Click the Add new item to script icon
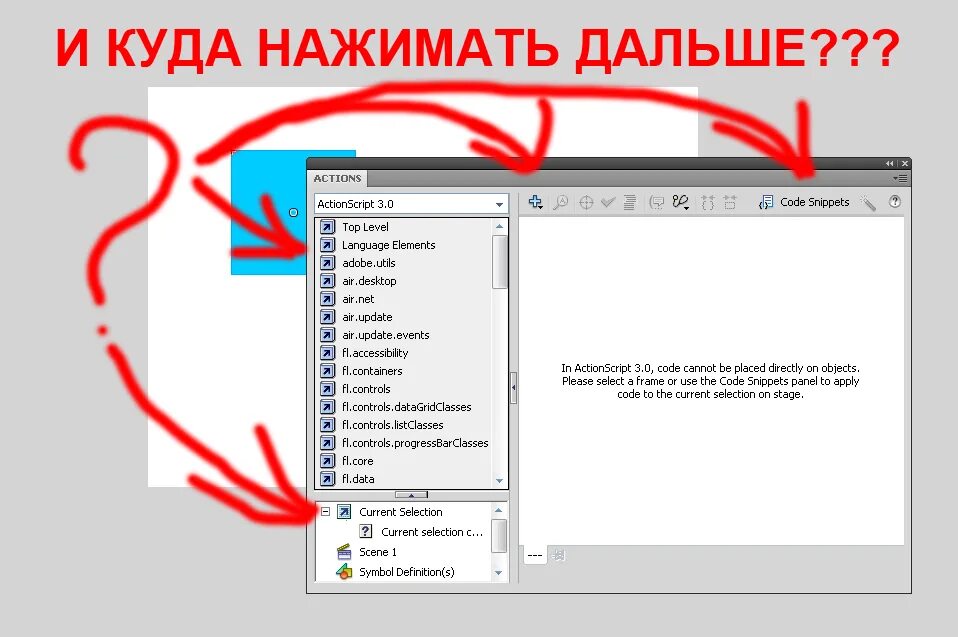Viewport: 958px width, 637px height. [x=534, y=202]
